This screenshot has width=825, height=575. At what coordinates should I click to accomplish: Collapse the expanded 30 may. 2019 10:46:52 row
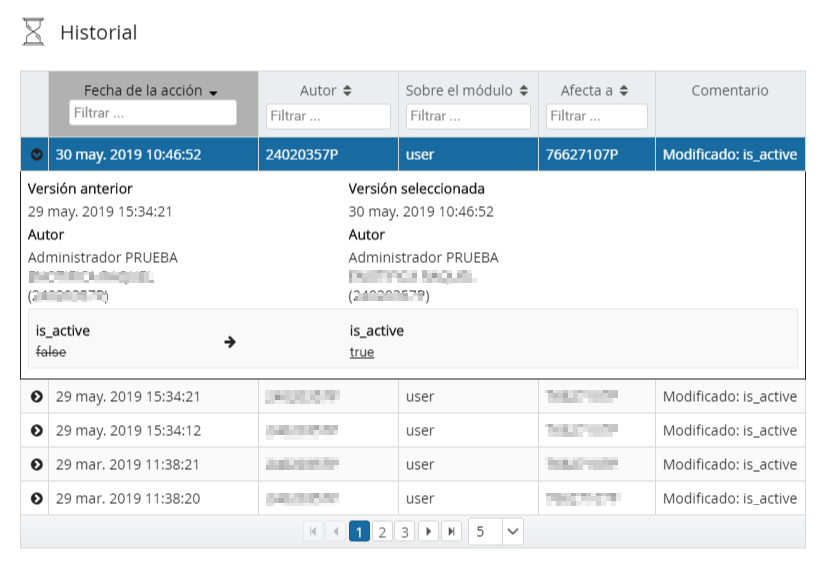[37, 155]
